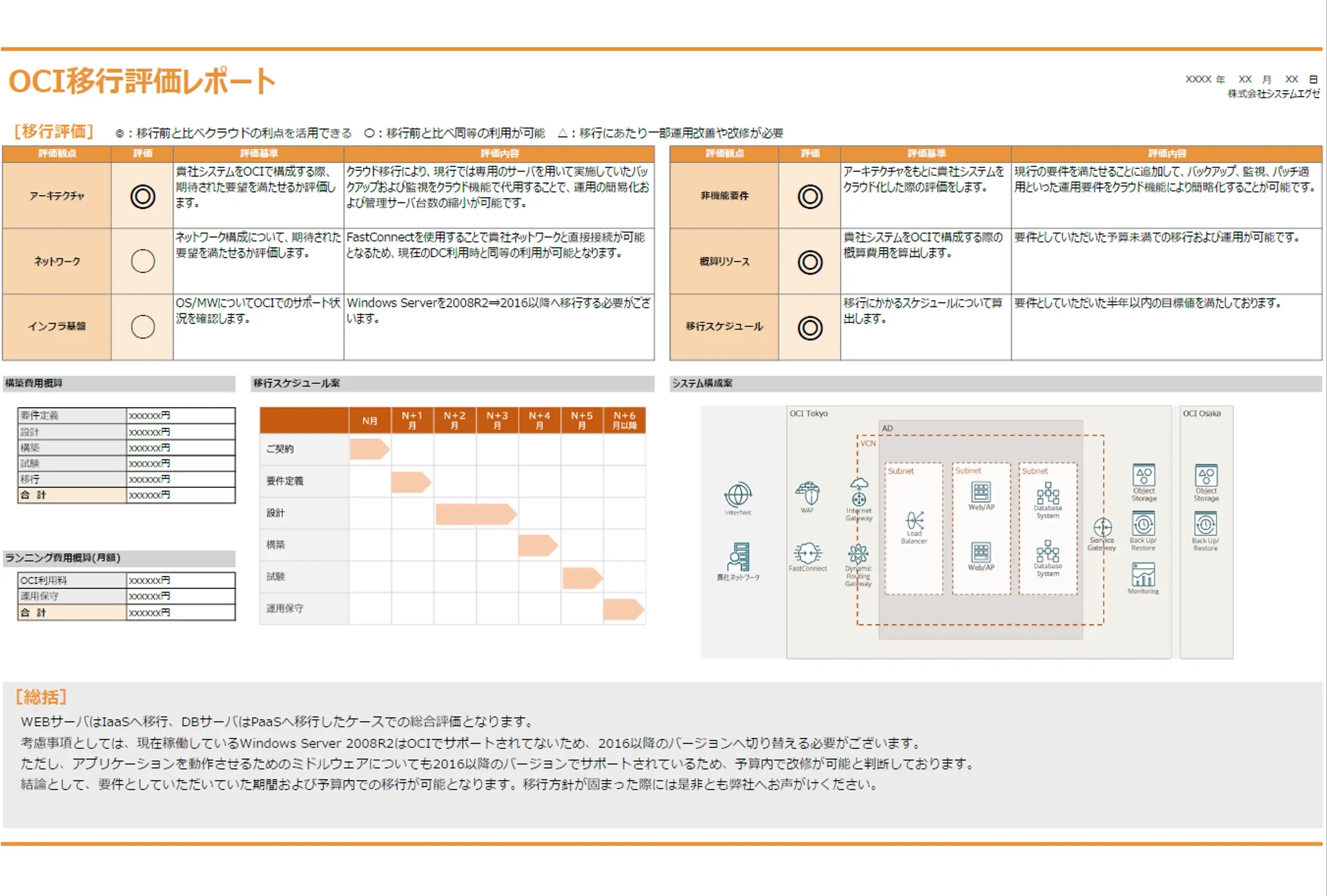1327x896 pixels.
Task: Click the double-circle rating for アーキテクチャ
Action: click(143, 196)
